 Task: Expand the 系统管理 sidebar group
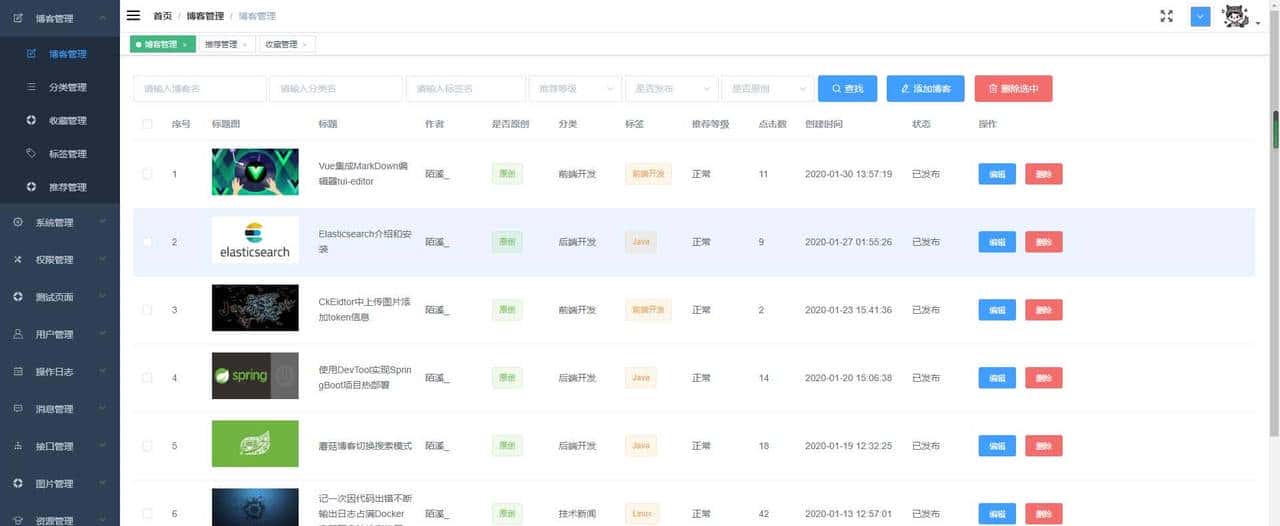click(x=60, y=222)
